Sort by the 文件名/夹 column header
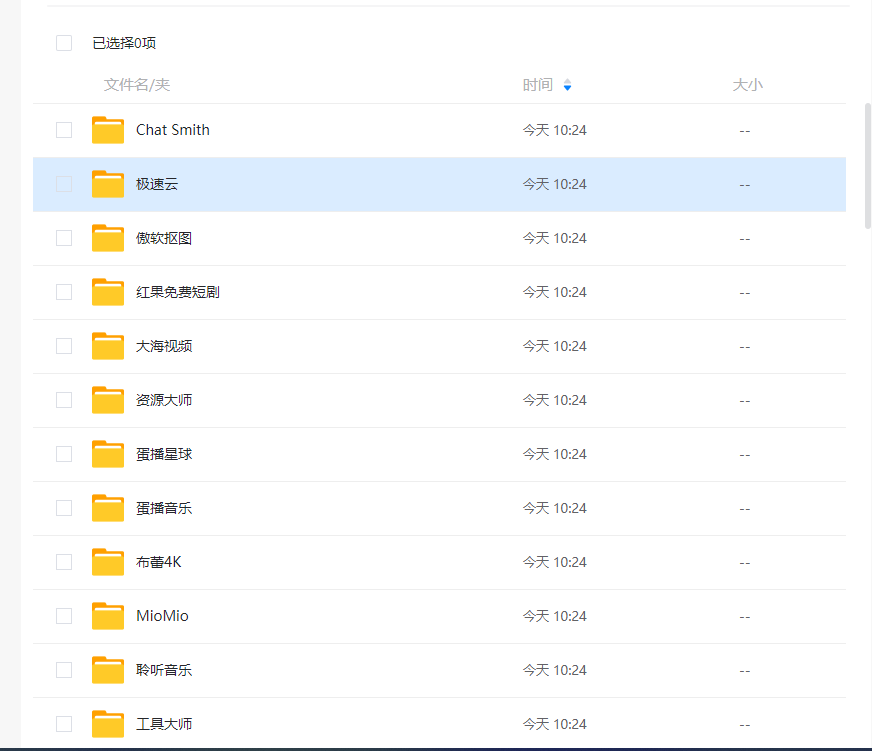The height and width of the screenshot is (751, 872). [x=137, y=85]
